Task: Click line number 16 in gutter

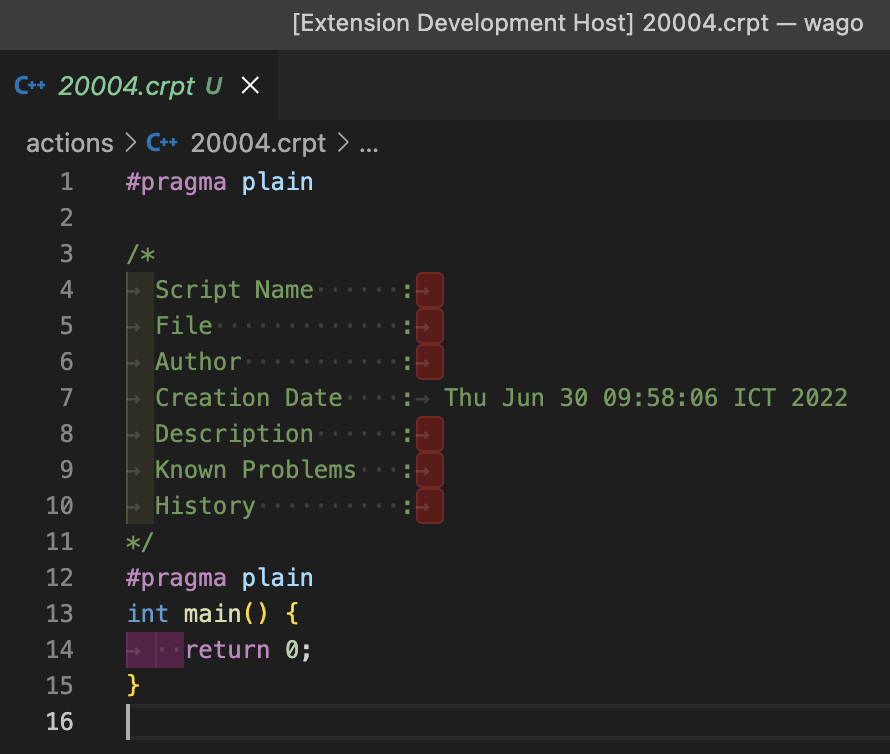Action: click(x=60, y=721)
